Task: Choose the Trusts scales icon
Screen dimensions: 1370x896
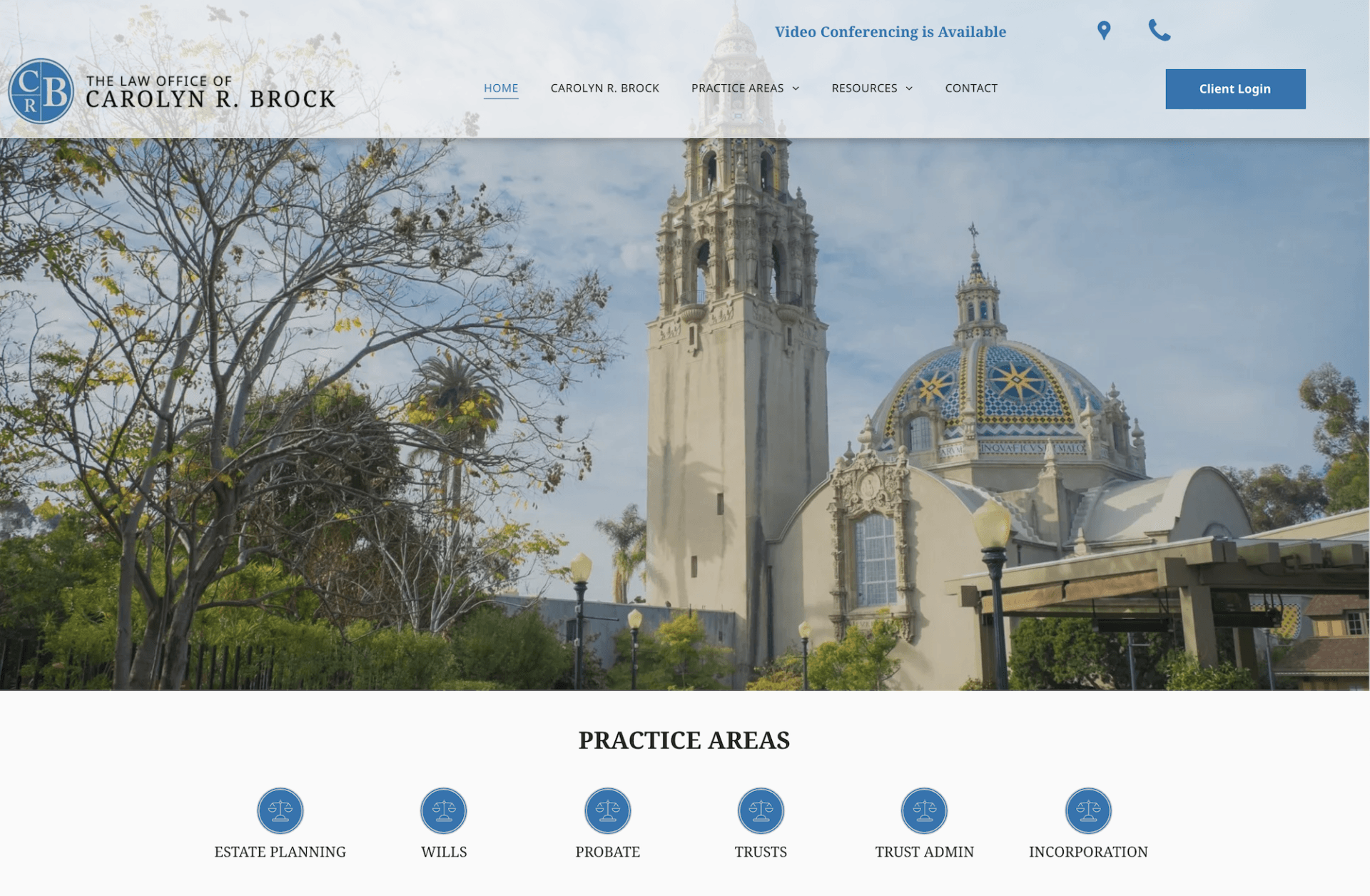Action: tap(761, 810)
